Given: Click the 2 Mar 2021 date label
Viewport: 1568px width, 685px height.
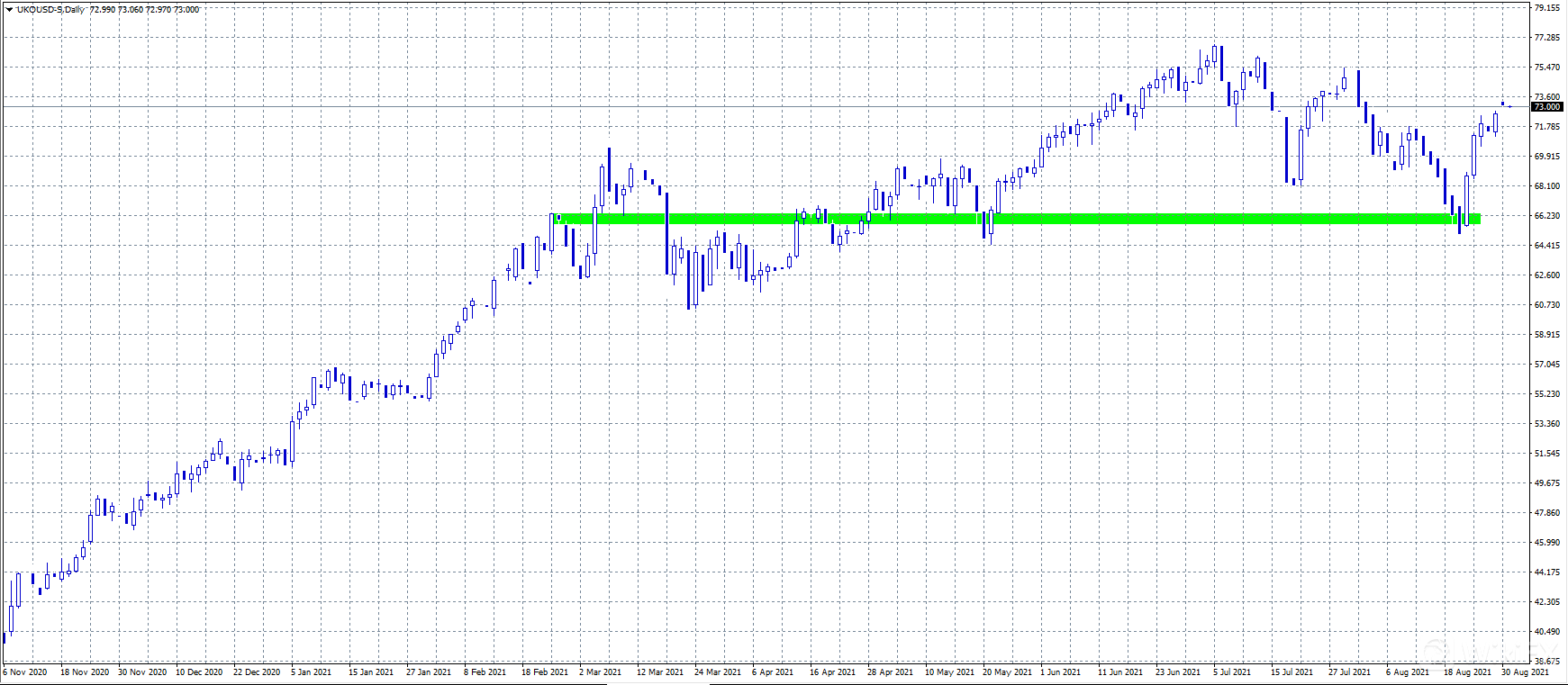Looking at the screenshot, I should [601, 672].
